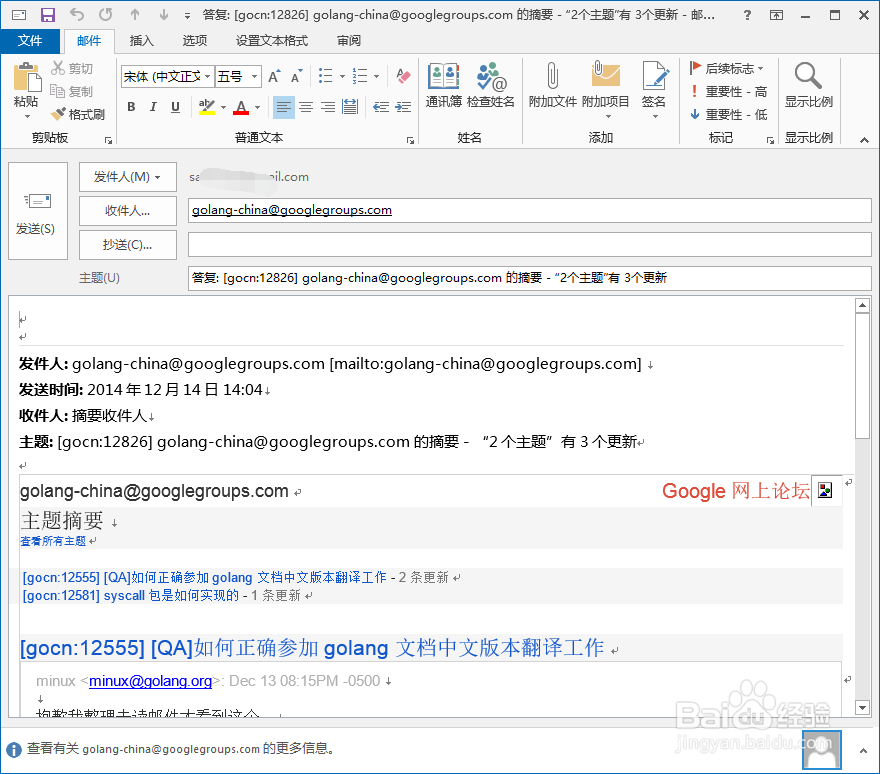Click the Save icon in quick access toolbar

click(48, 15)
